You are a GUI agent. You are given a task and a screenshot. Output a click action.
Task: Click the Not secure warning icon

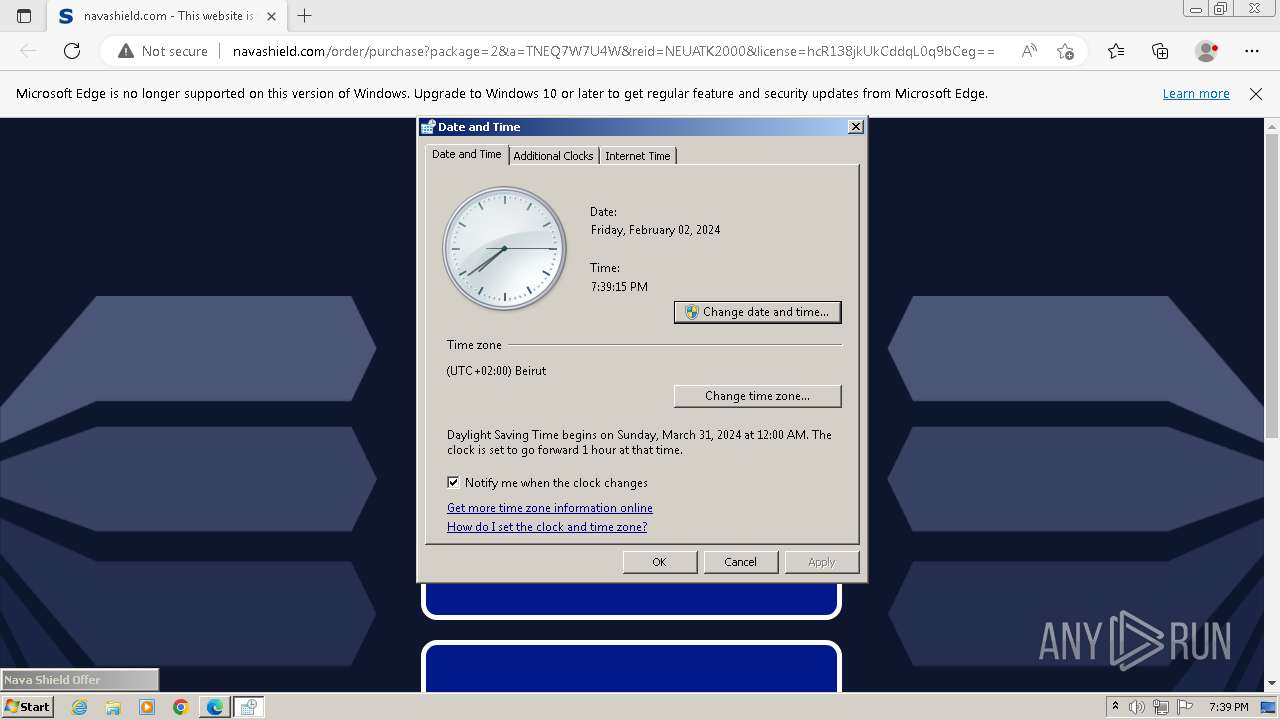tap(125, 51)
